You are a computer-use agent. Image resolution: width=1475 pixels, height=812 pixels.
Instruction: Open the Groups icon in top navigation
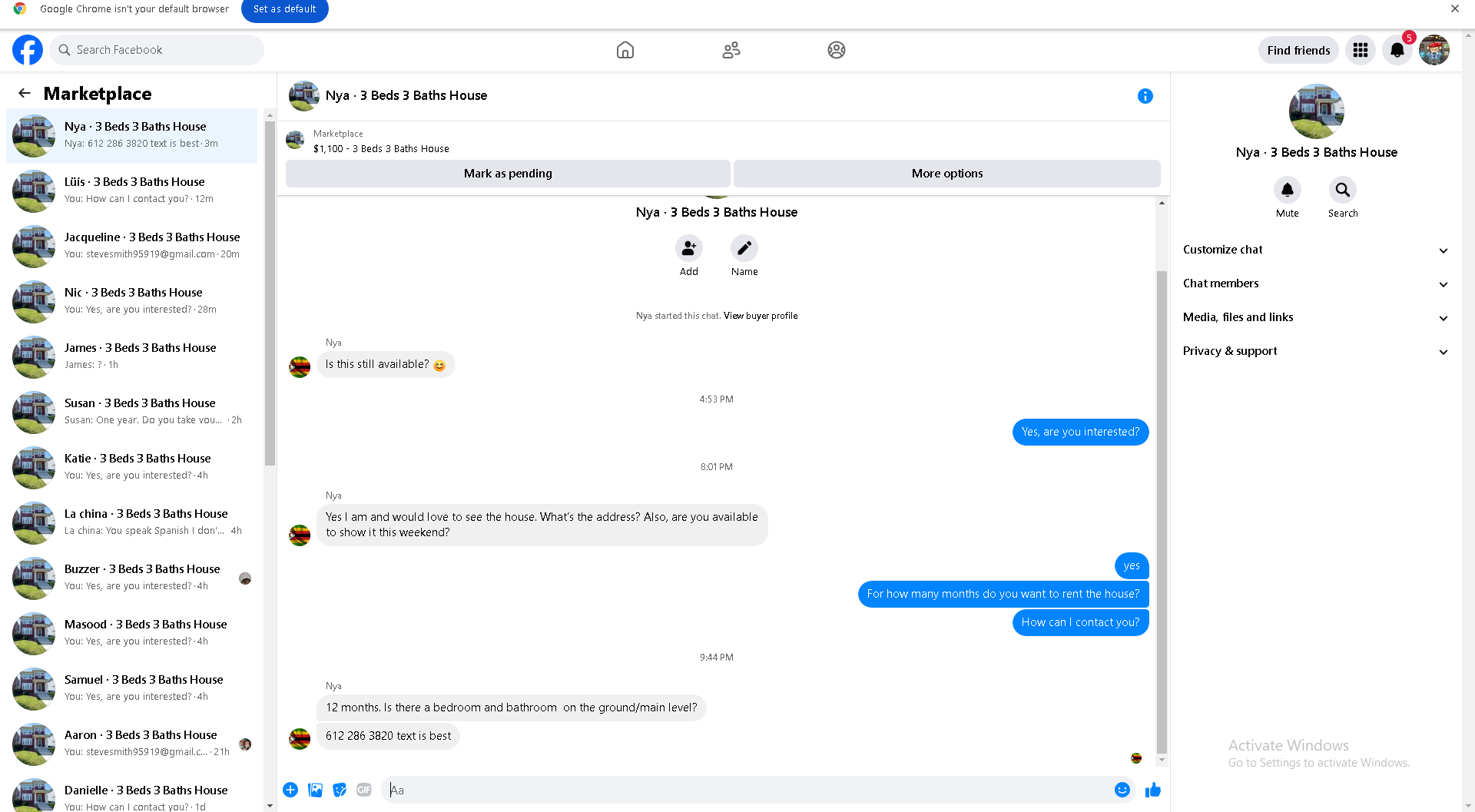click(x=837, y=50)
